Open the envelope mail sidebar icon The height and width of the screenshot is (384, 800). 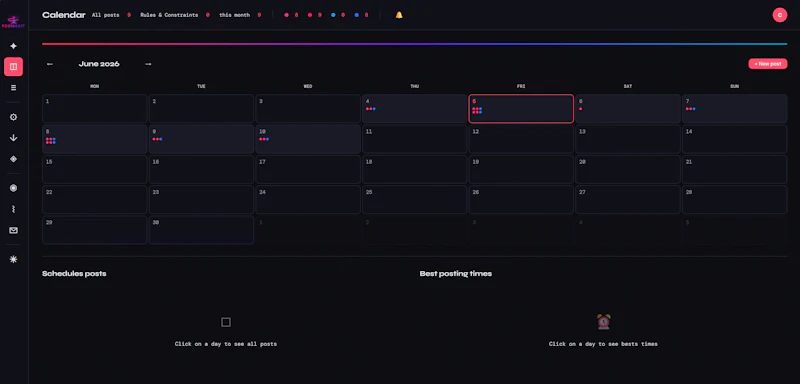pos(13,230)
